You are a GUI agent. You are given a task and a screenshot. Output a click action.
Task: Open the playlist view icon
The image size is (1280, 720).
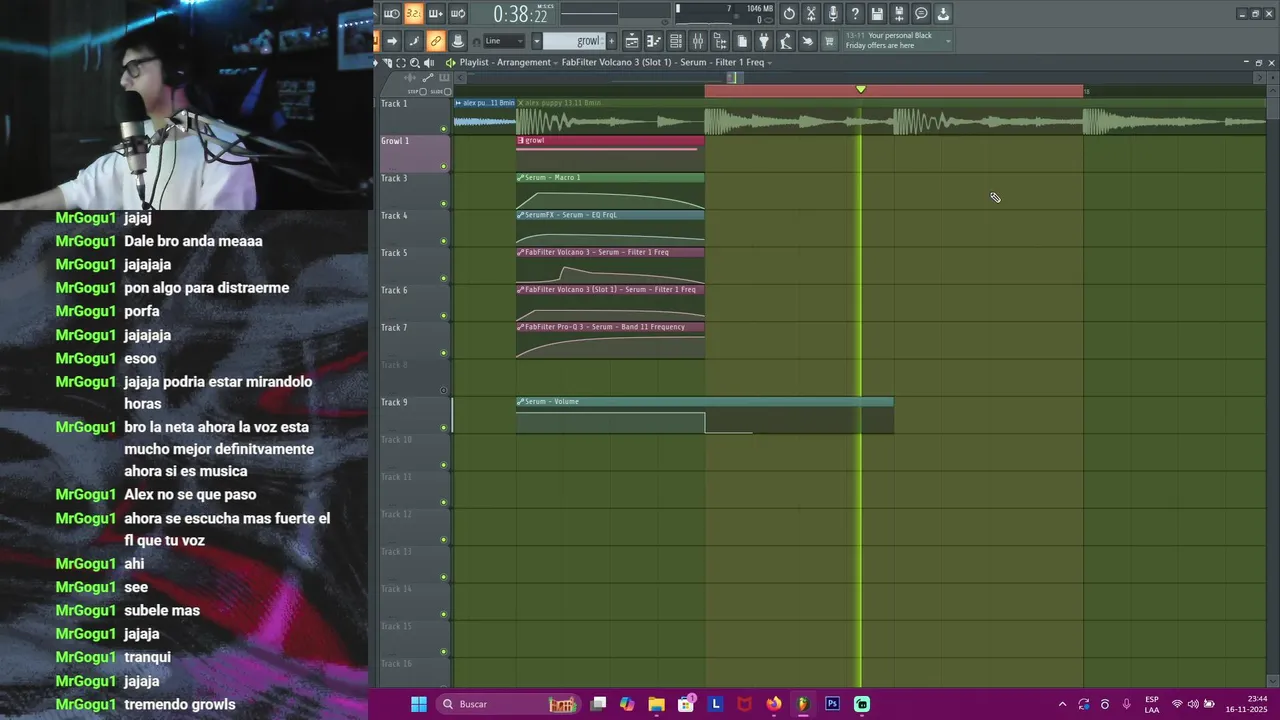point(632,41)
